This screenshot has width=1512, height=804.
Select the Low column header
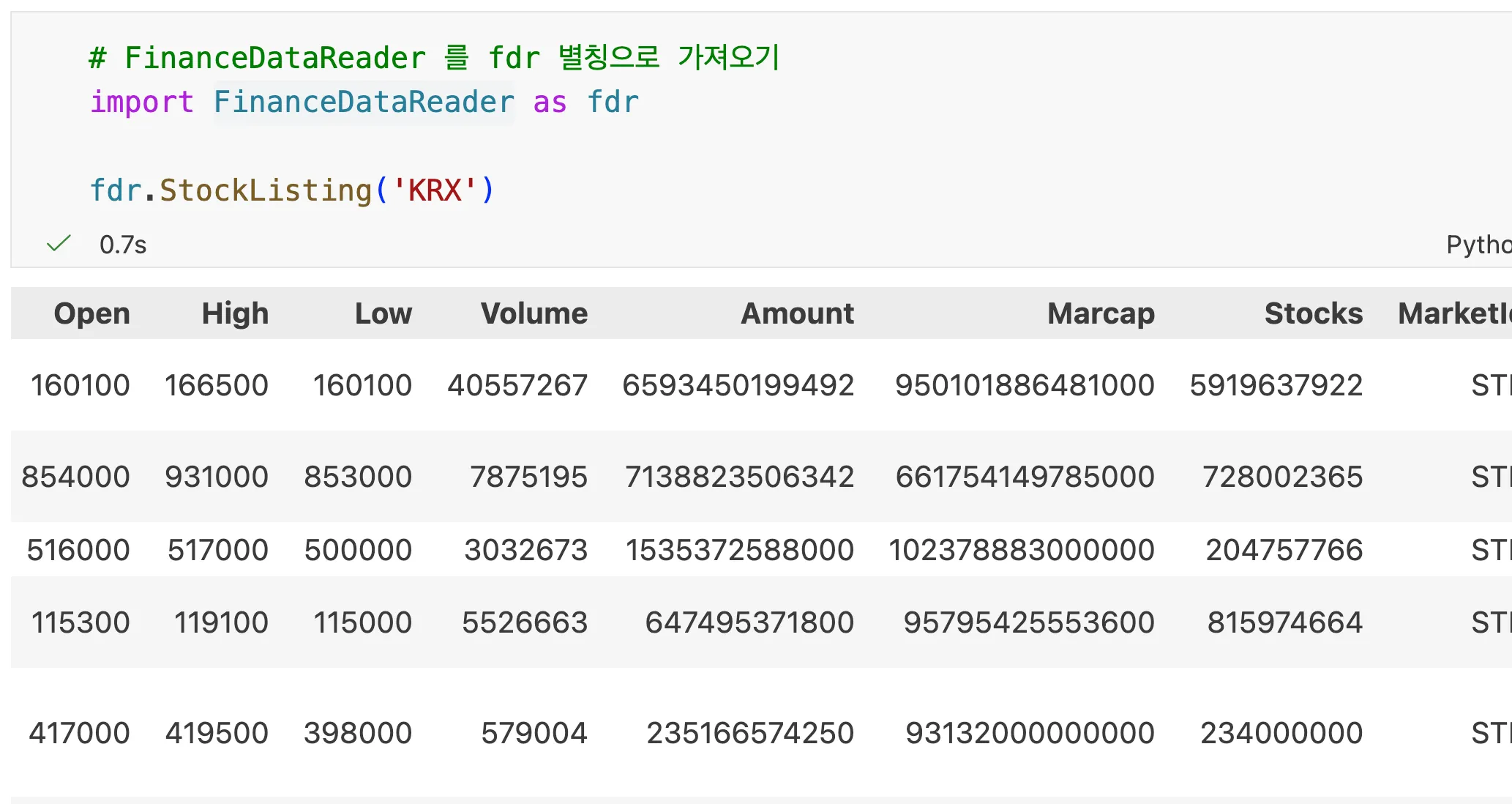click(x=383, y=313)
